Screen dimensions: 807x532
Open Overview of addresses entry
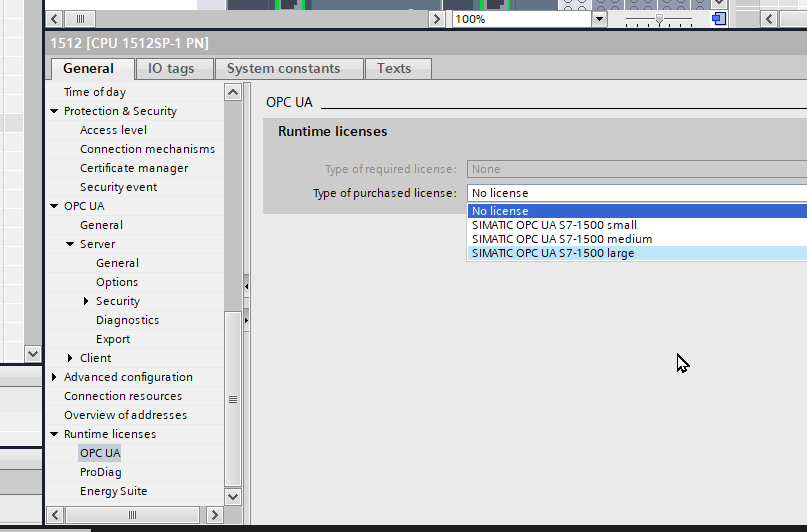point(125,415)
